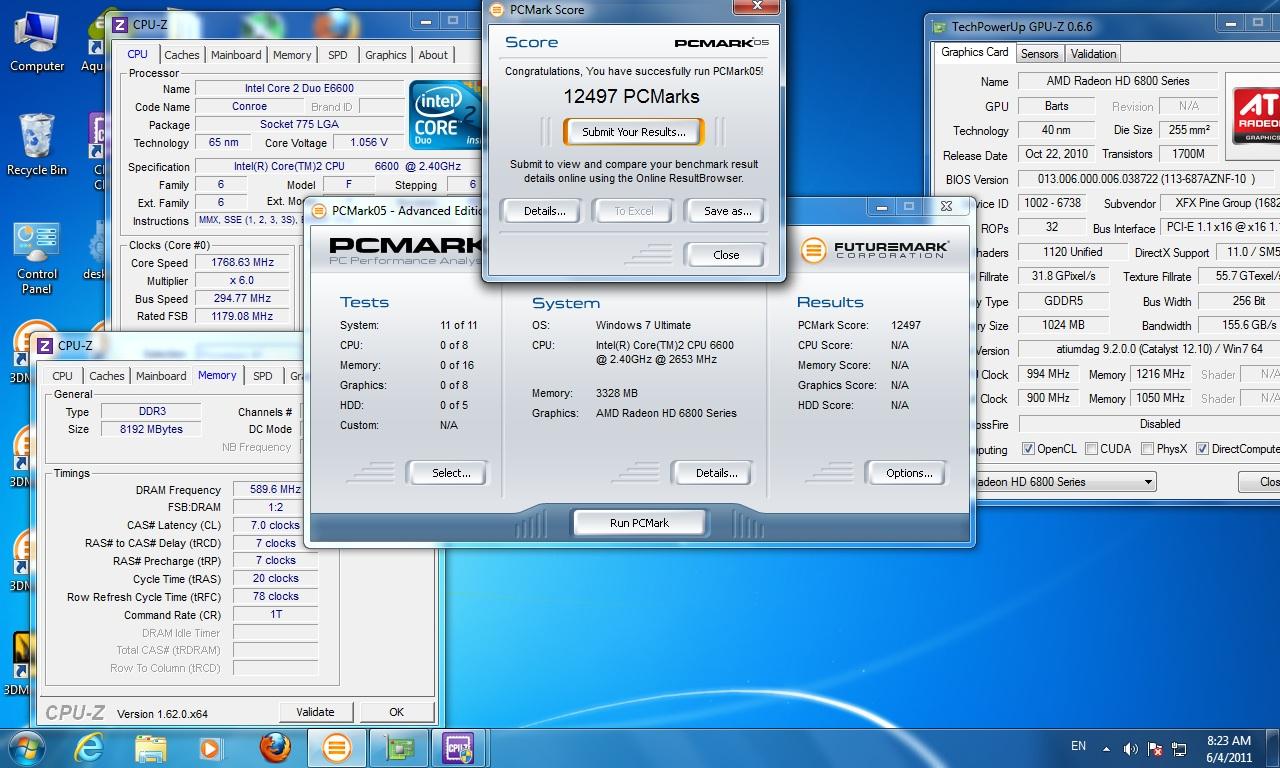This screenshot has width=1280, height=768.
Task: Click Validate button in CPU-Z
Action: pyautogui.click(x=315, y=712)
